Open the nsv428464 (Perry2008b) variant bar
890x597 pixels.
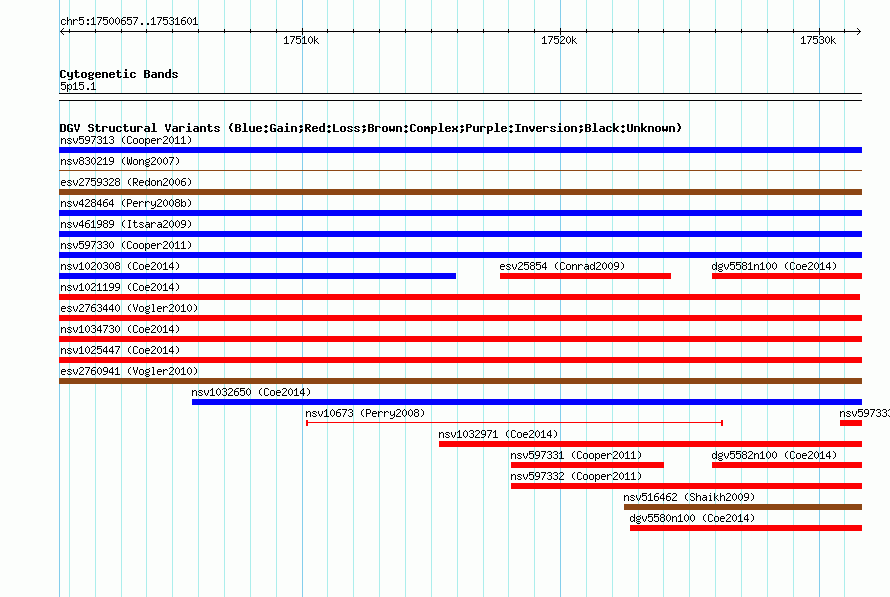[460, 213]
